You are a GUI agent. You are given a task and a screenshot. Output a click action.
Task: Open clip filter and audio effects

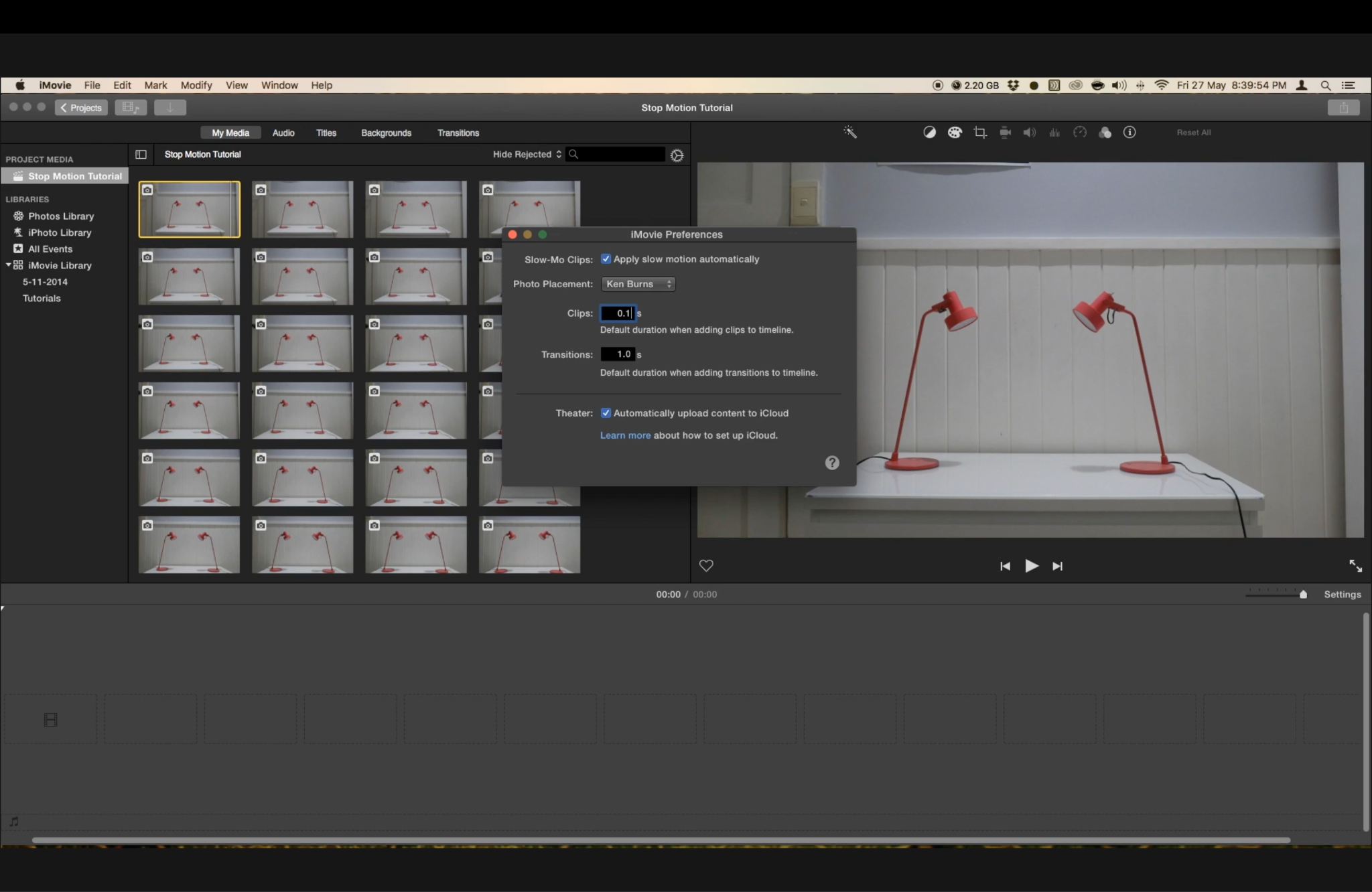pos(1105,132)
